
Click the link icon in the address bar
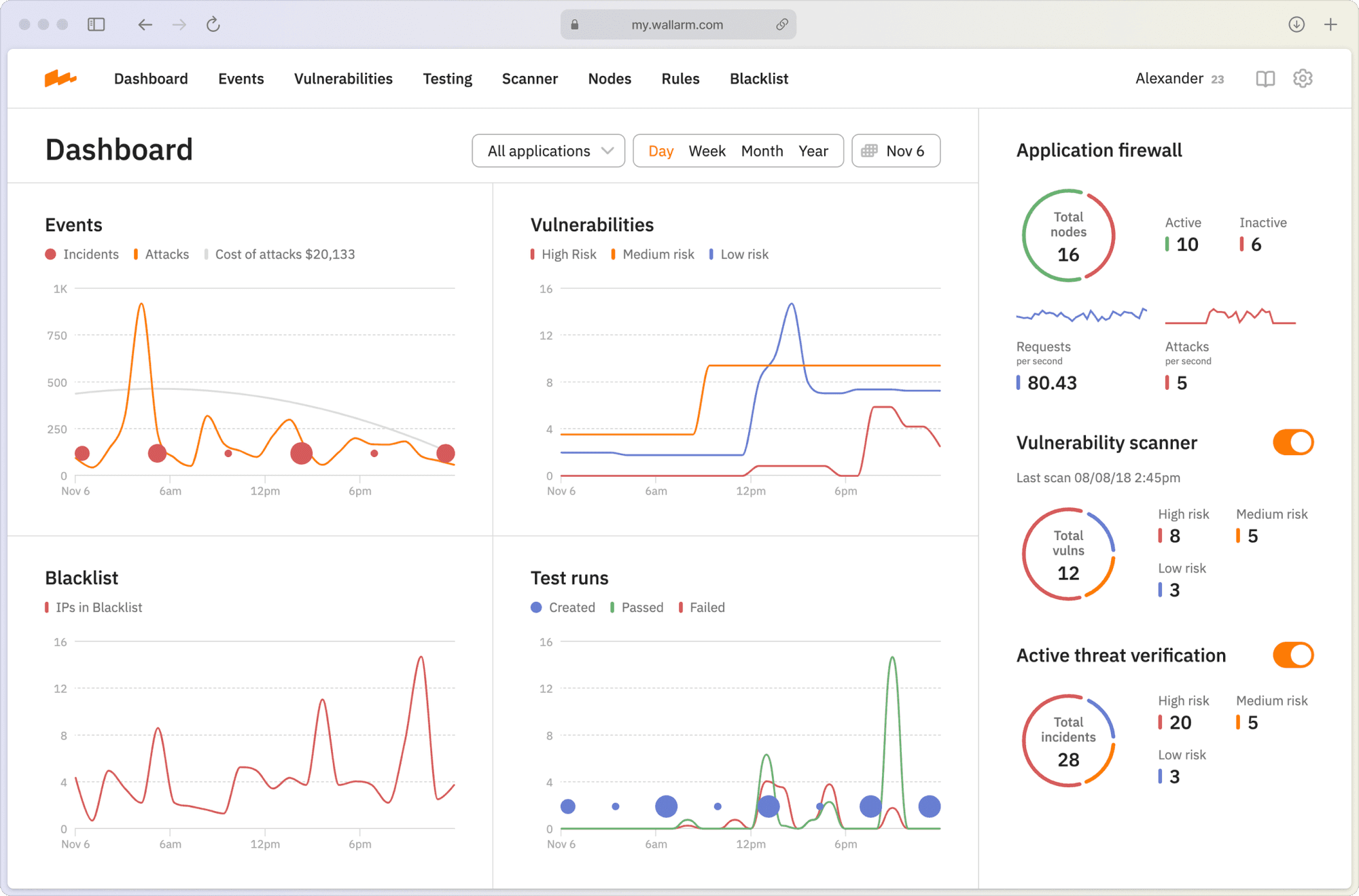[x=782, y=25]
